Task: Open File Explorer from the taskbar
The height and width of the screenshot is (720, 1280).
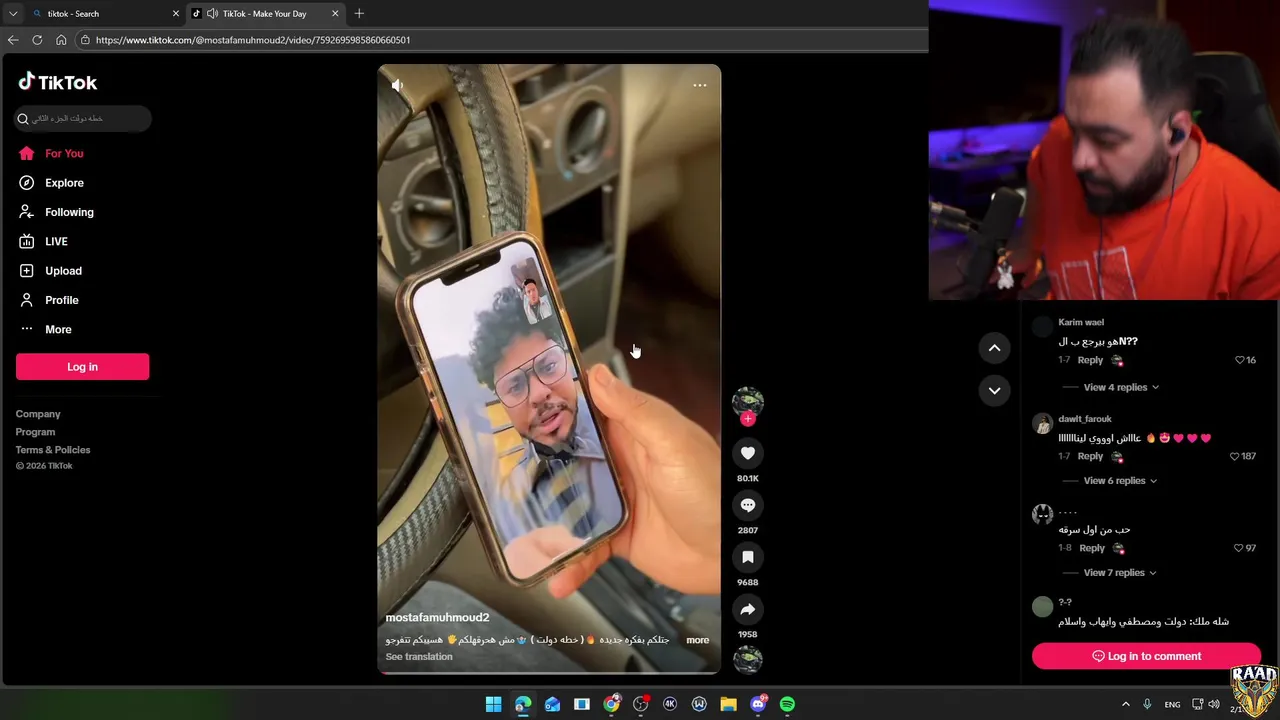Action: (728, 704)
